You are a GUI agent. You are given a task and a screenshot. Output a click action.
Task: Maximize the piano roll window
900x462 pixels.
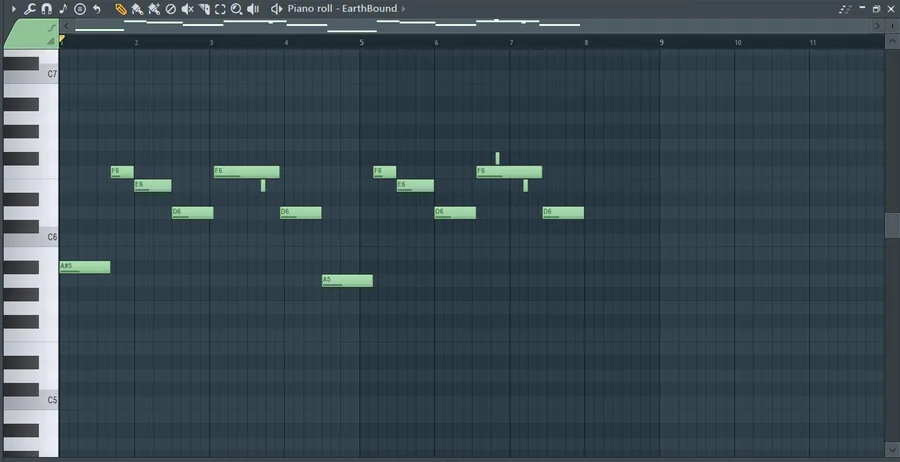point(876,9)
